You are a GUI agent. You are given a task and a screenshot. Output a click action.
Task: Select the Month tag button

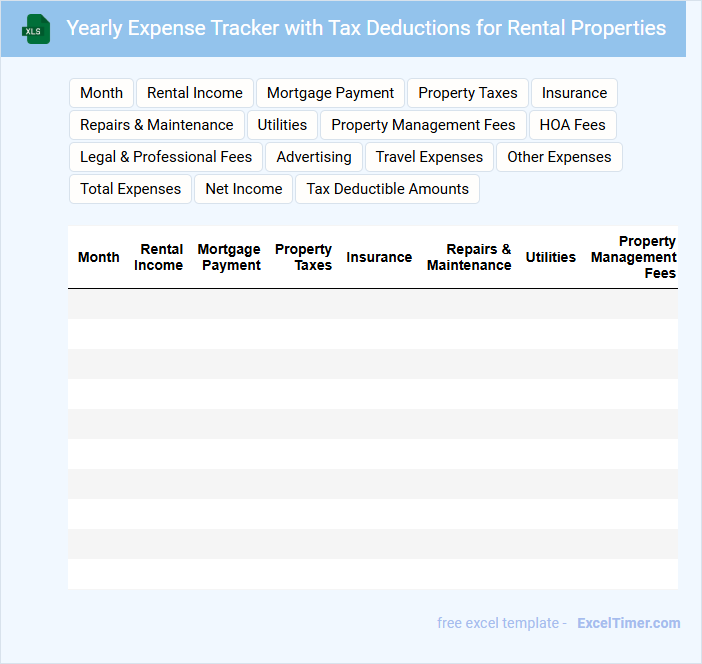coord(101,93)
